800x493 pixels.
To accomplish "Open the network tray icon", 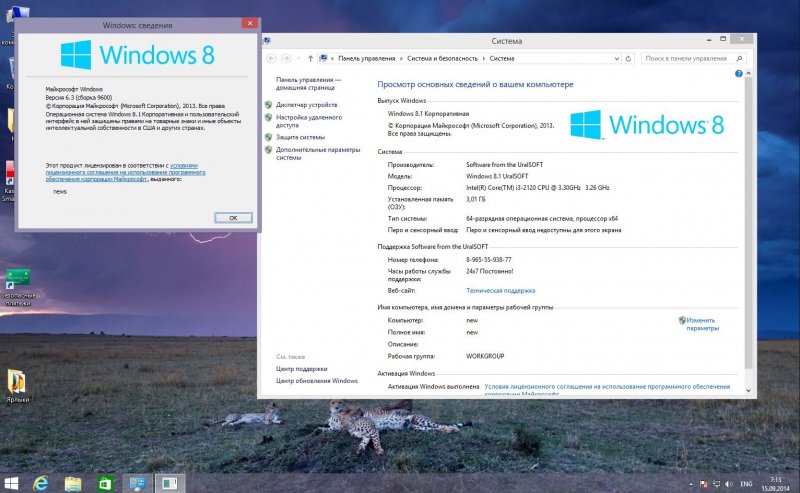I will click(716, 483).
